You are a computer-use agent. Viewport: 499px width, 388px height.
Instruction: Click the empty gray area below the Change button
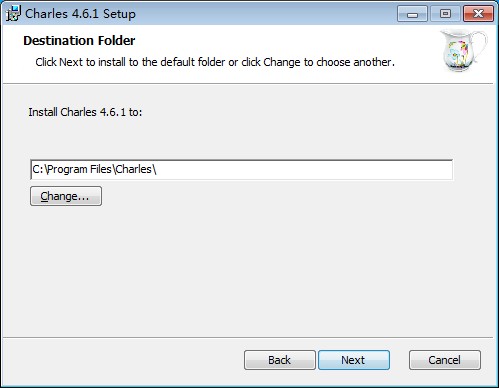[x=247, y=270]
